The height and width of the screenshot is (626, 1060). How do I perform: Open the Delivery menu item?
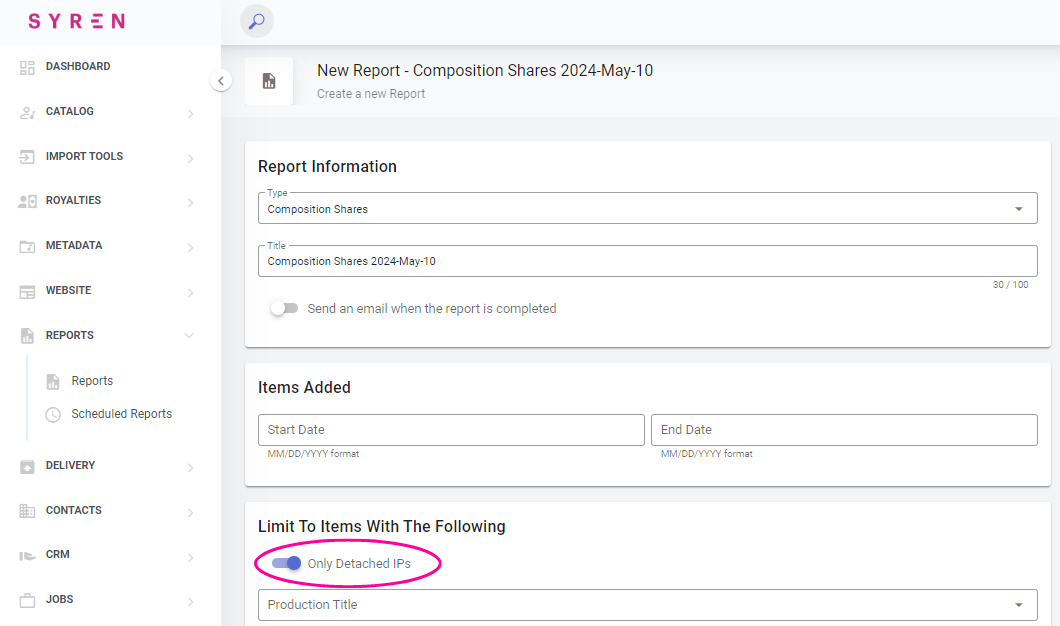70,466
